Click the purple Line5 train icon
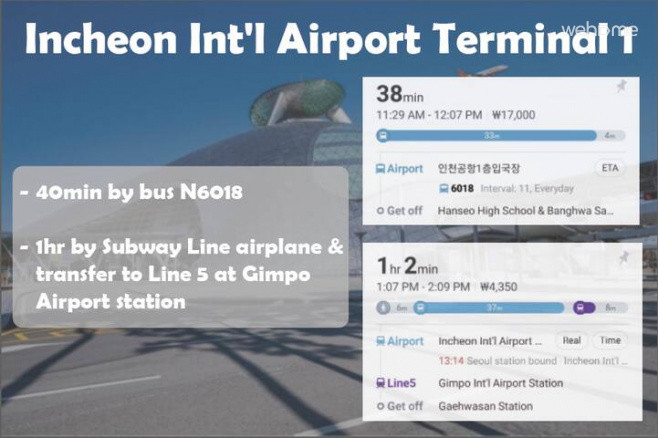The width and height of the screenshot is (658, 438). [380, 382]
